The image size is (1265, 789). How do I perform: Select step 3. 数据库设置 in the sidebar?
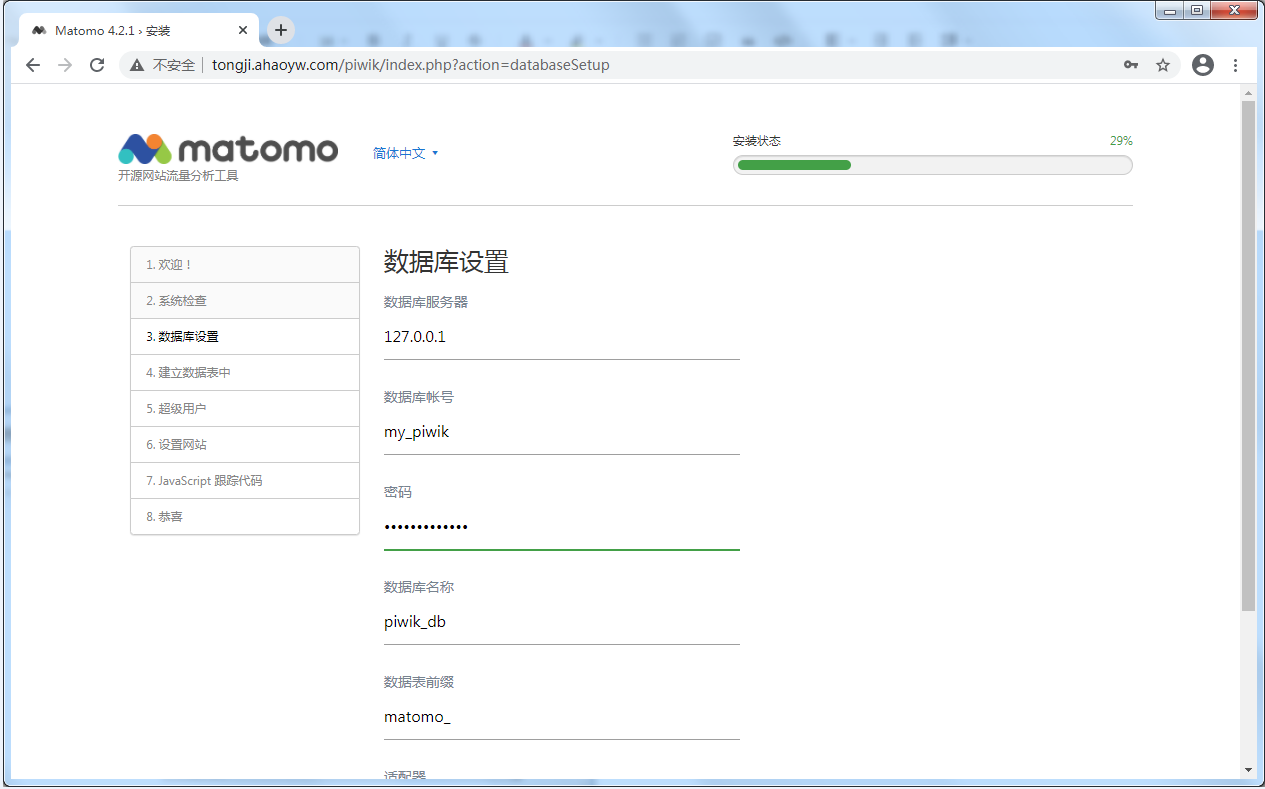(245, 337)
